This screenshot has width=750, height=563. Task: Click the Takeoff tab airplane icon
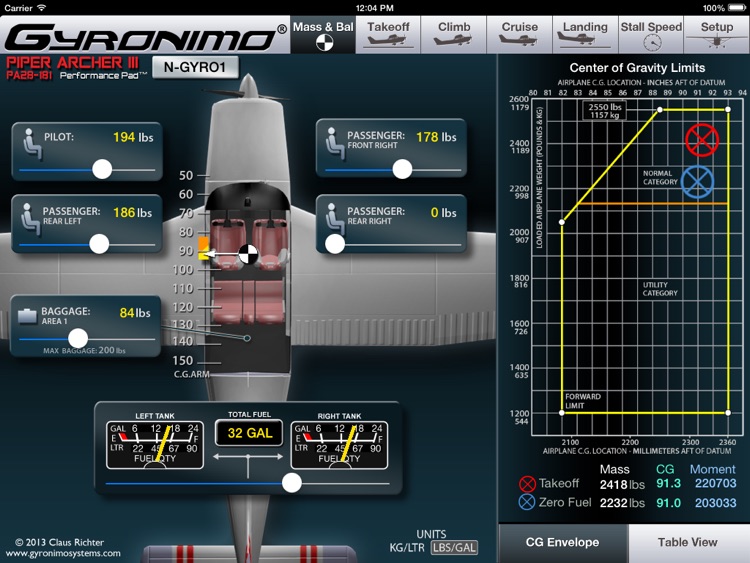(388, 40)
